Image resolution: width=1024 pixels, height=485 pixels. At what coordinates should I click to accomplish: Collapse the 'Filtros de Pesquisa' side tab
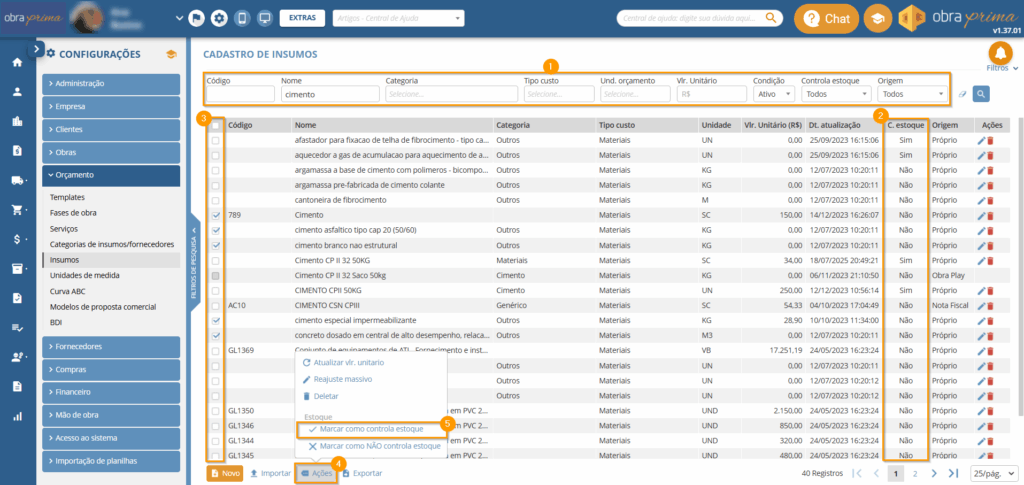(x=194, y=264)
